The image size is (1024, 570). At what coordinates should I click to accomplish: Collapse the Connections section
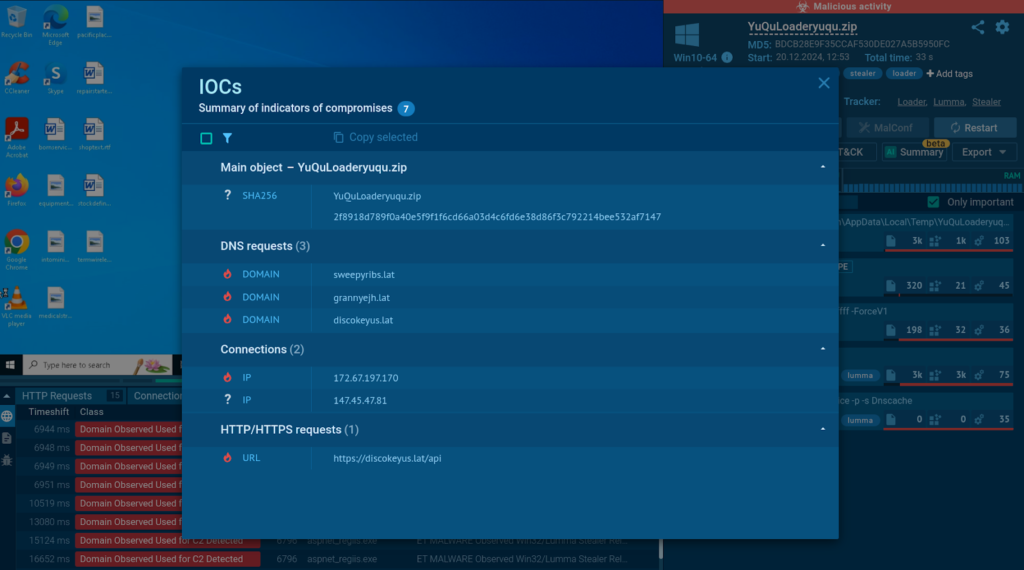[822, 349]
